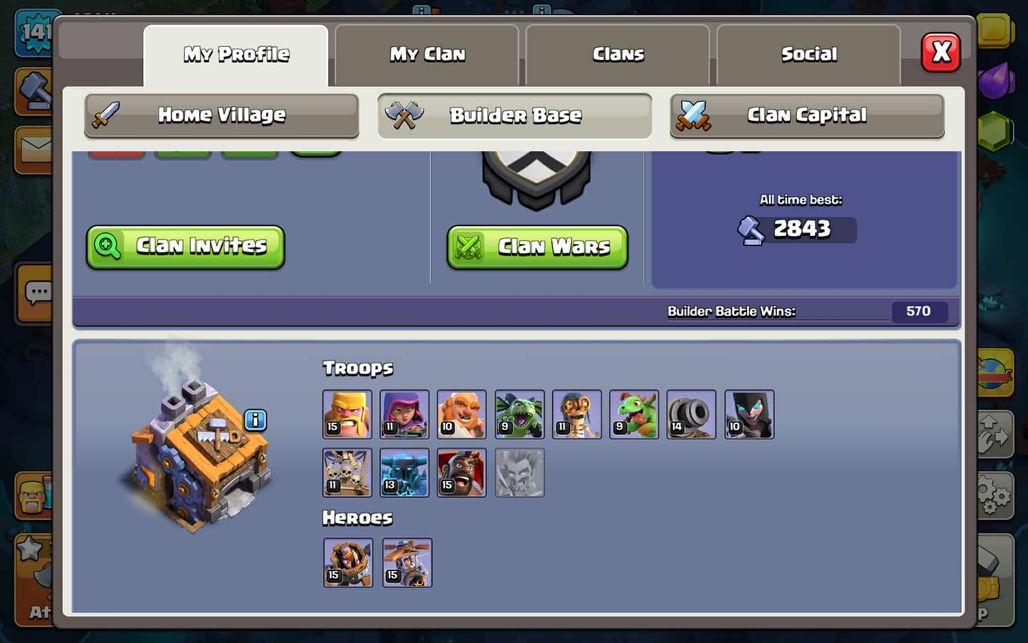This screenshot has height=643, width=1028.
Task: Select the Cannon Cart troop icon
Action: tap(691, 414)
